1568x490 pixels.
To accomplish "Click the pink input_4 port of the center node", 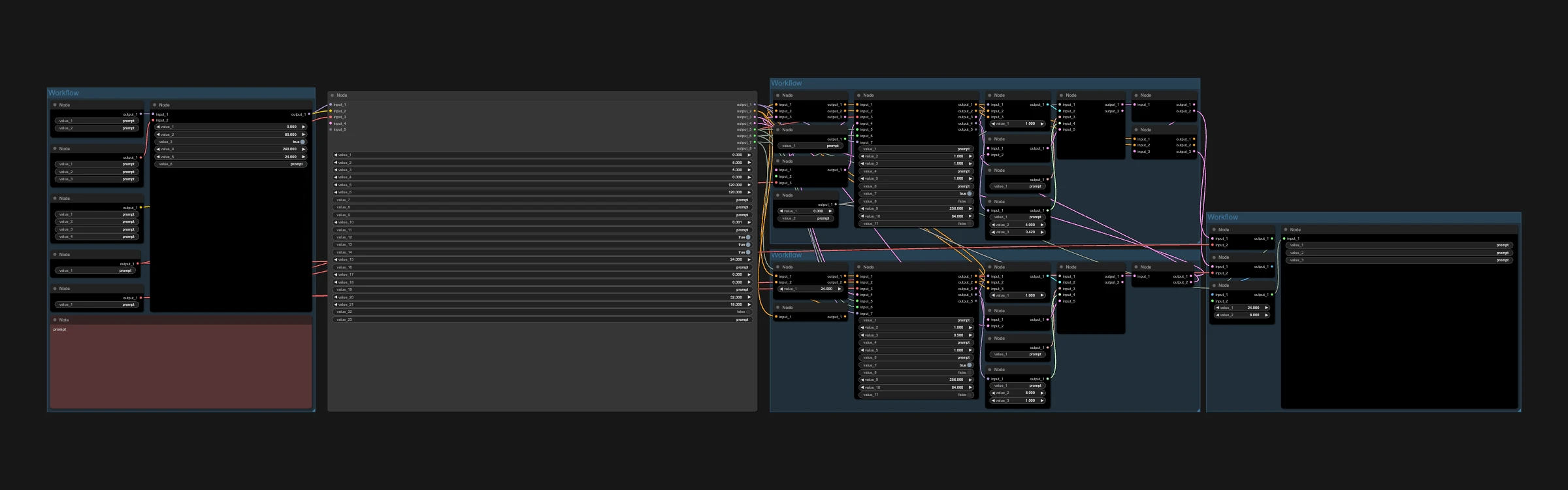I will click(331, 123).
